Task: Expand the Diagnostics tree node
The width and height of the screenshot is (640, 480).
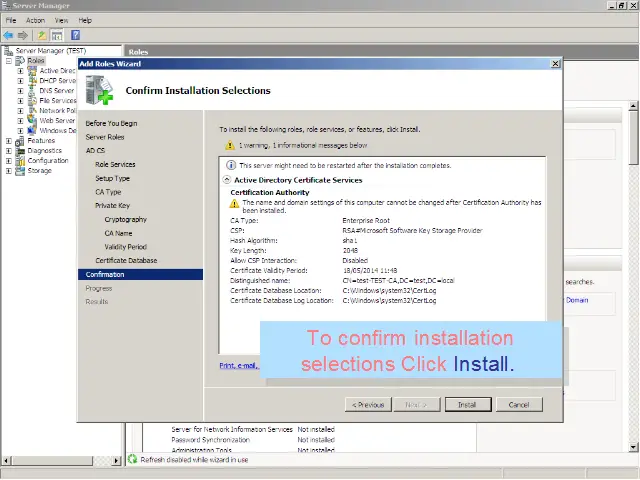Action: (x=9, y=151)
